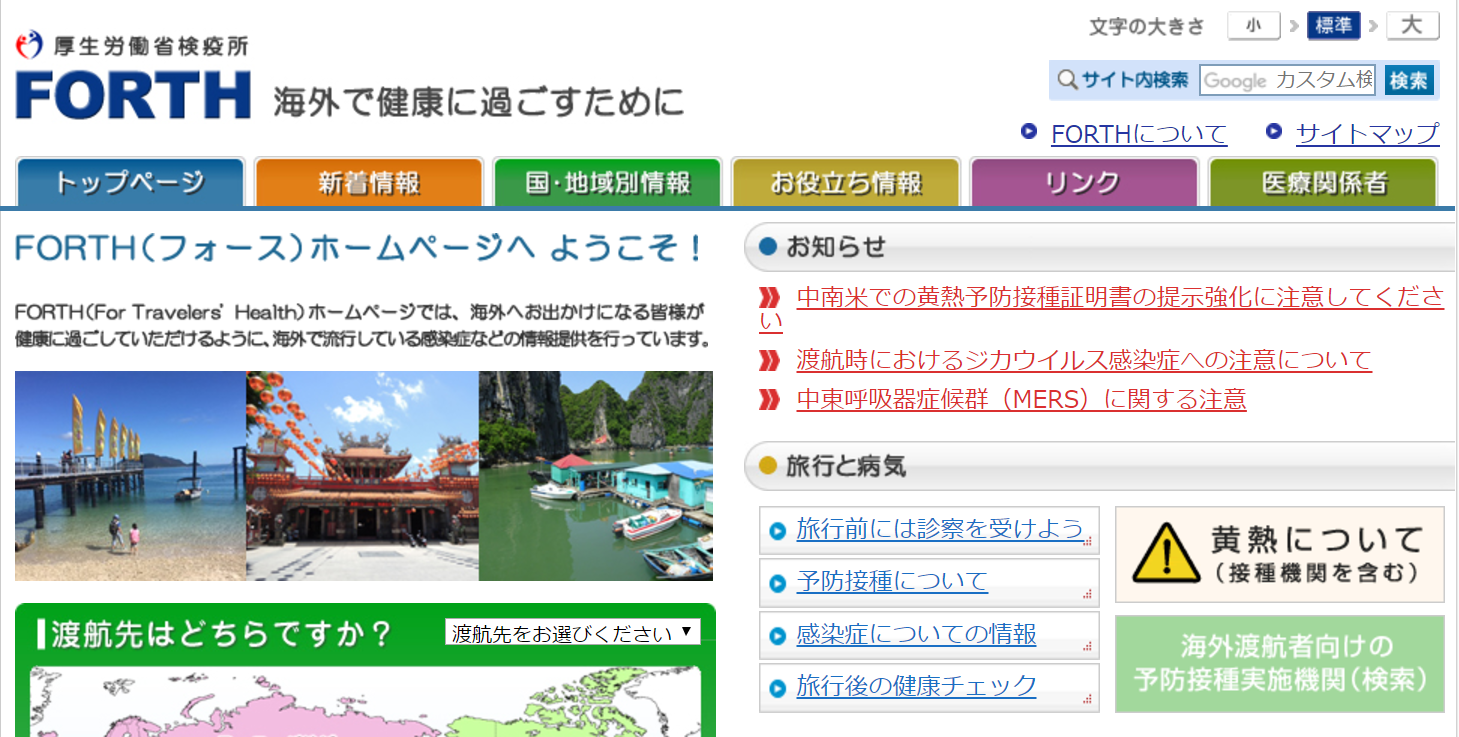
Task: Click the yellow fever warning triangle icon
Action: point(1165,554)
